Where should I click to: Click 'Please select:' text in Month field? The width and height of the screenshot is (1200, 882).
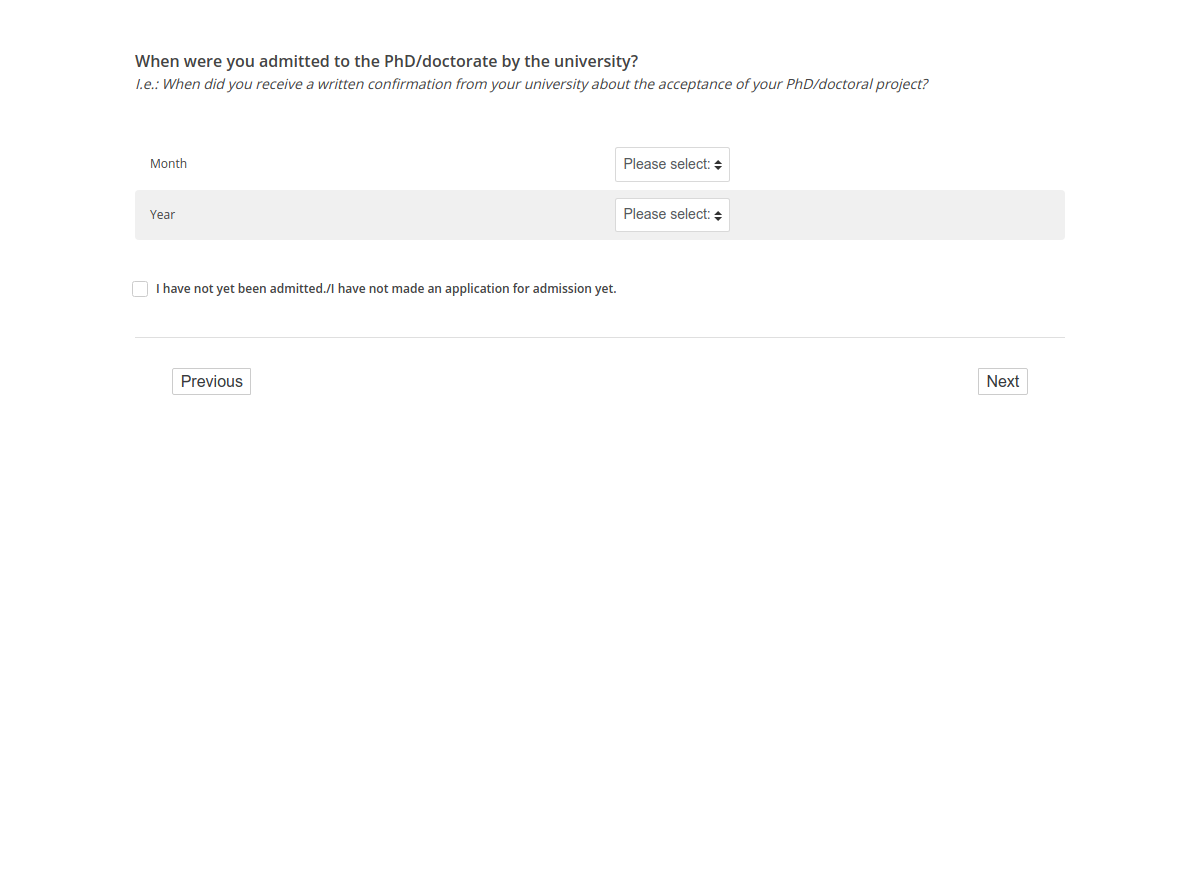[666, 165]
